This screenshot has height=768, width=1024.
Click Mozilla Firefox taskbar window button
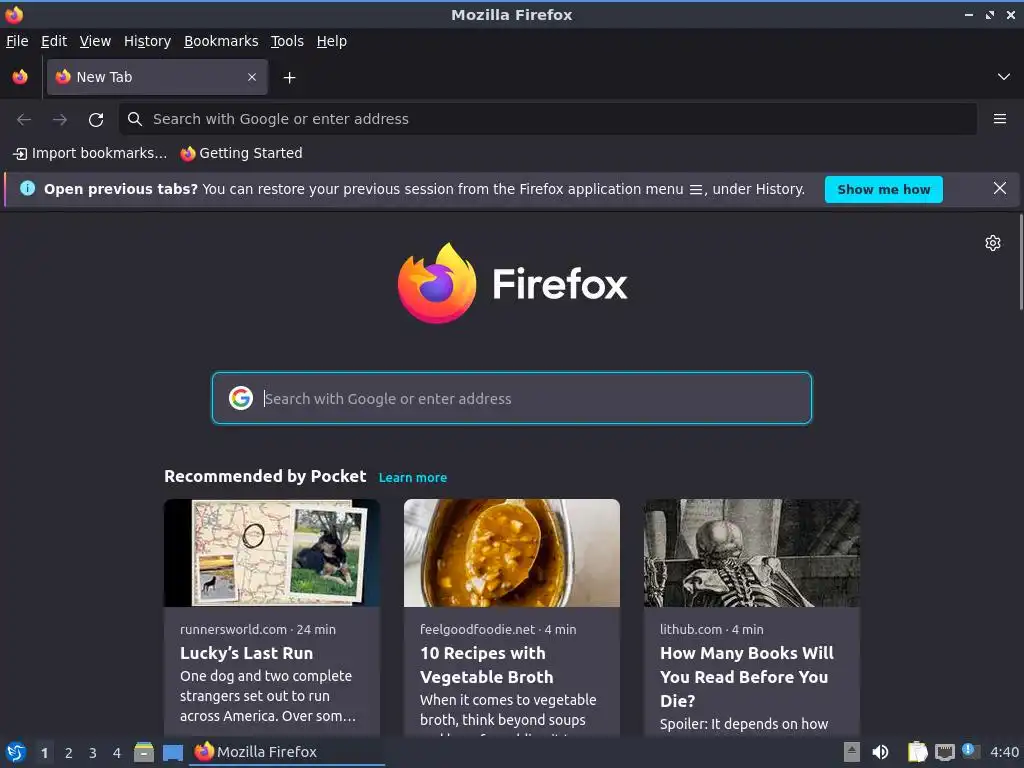coord(287,752)
